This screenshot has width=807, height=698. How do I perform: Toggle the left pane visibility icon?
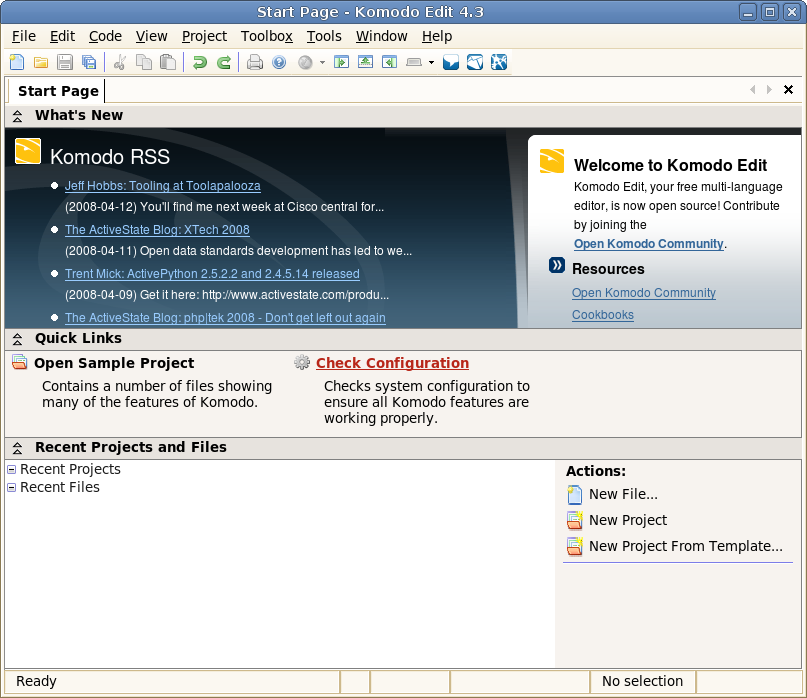[341, 62]
